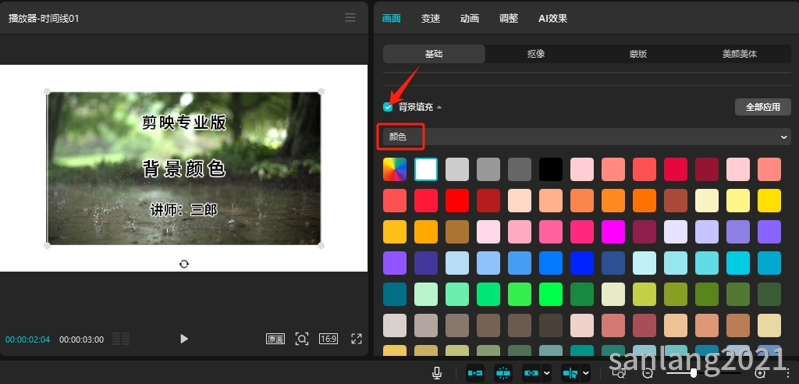Select the white background color swatch
Image resolution: width=799 pixels, height=384 pixels.
click(x=426, y=169)
